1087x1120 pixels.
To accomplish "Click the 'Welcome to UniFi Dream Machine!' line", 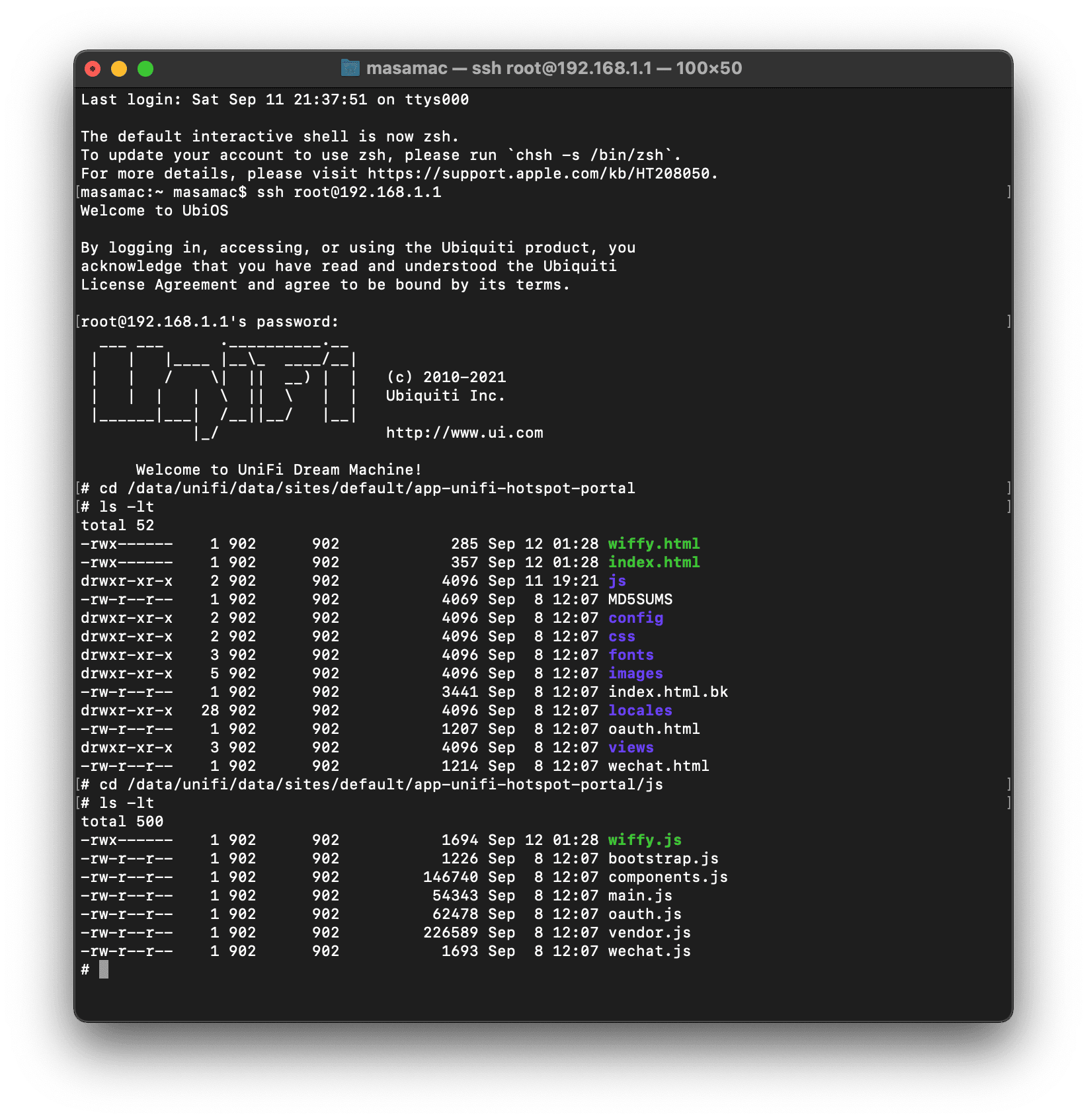I will [x=278, y=470].
